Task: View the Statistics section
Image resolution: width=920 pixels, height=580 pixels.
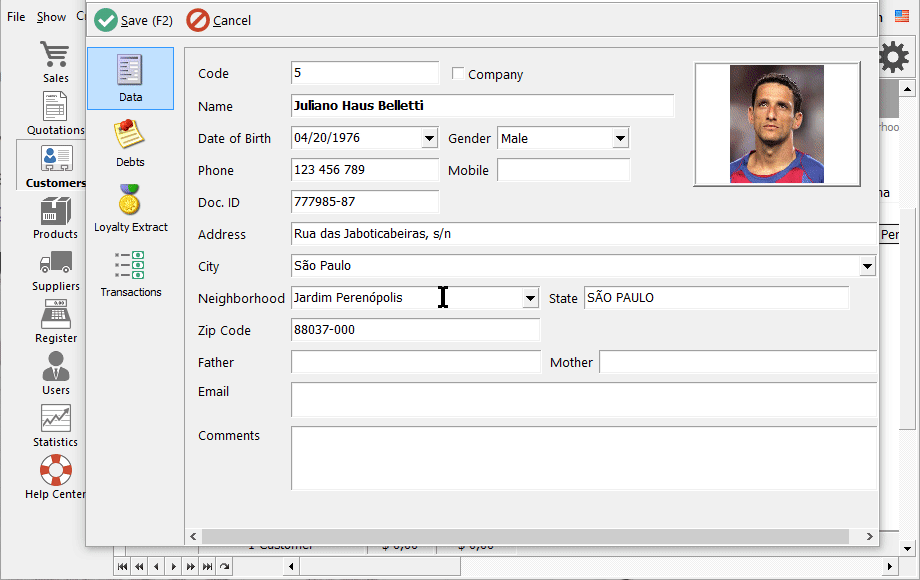Action: tap(55, 425)
